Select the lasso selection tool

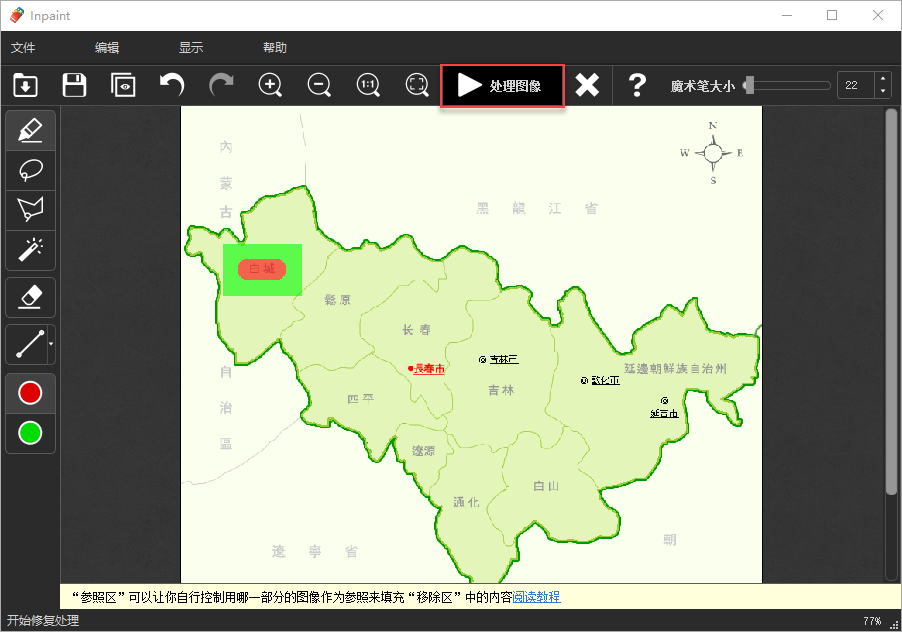click(30, 170)
